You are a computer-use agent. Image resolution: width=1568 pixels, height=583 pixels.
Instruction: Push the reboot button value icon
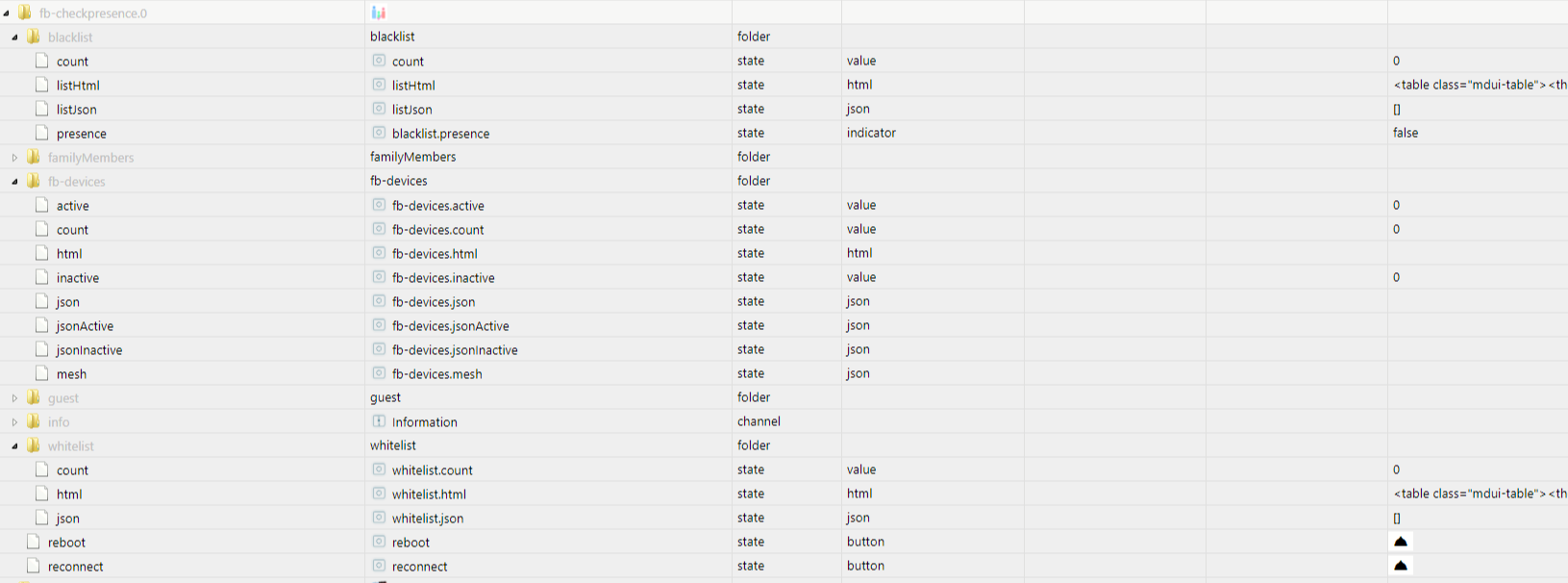[x=1401, y=542]
